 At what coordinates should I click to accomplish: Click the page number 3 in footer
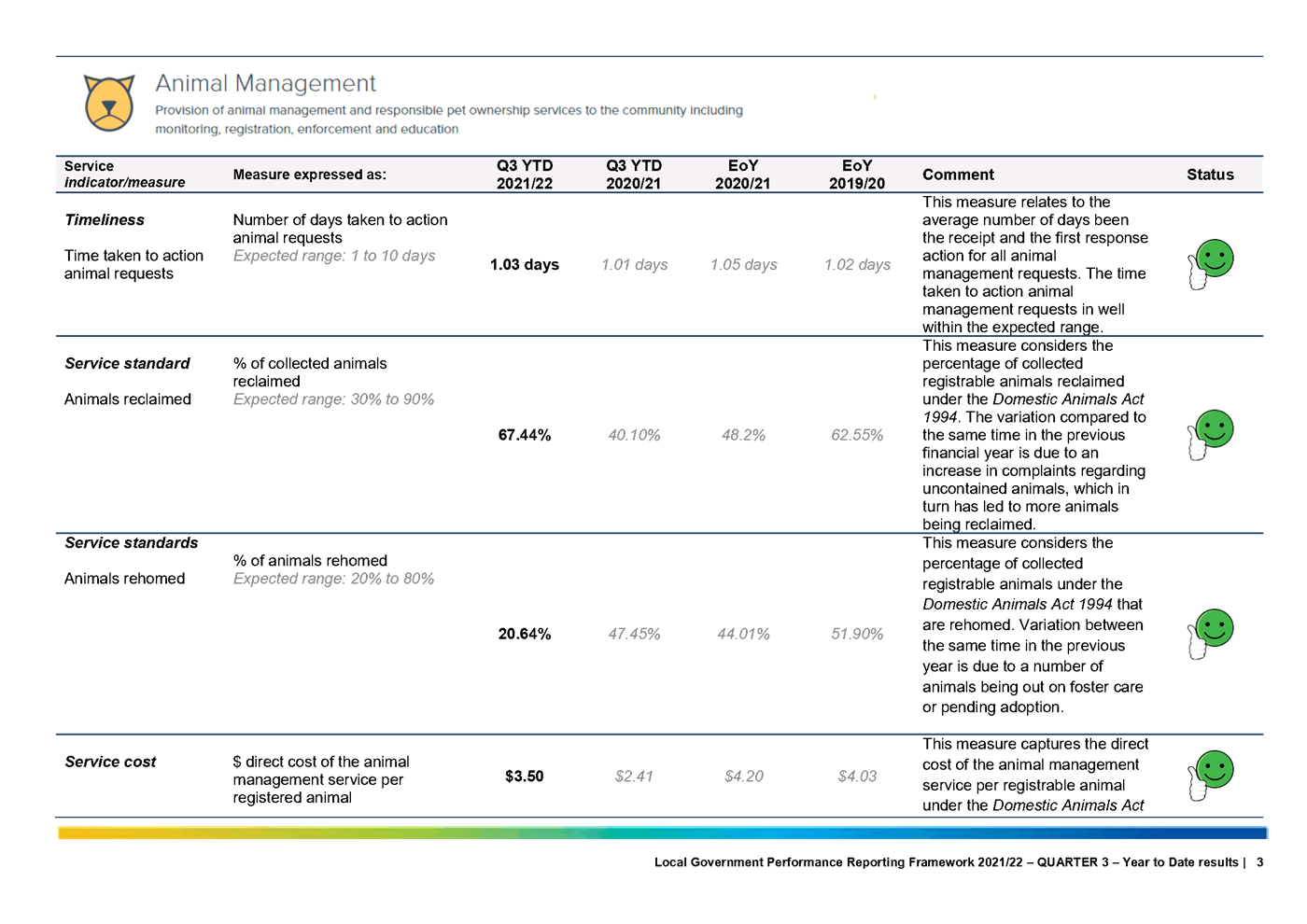tap(1259, 862)
